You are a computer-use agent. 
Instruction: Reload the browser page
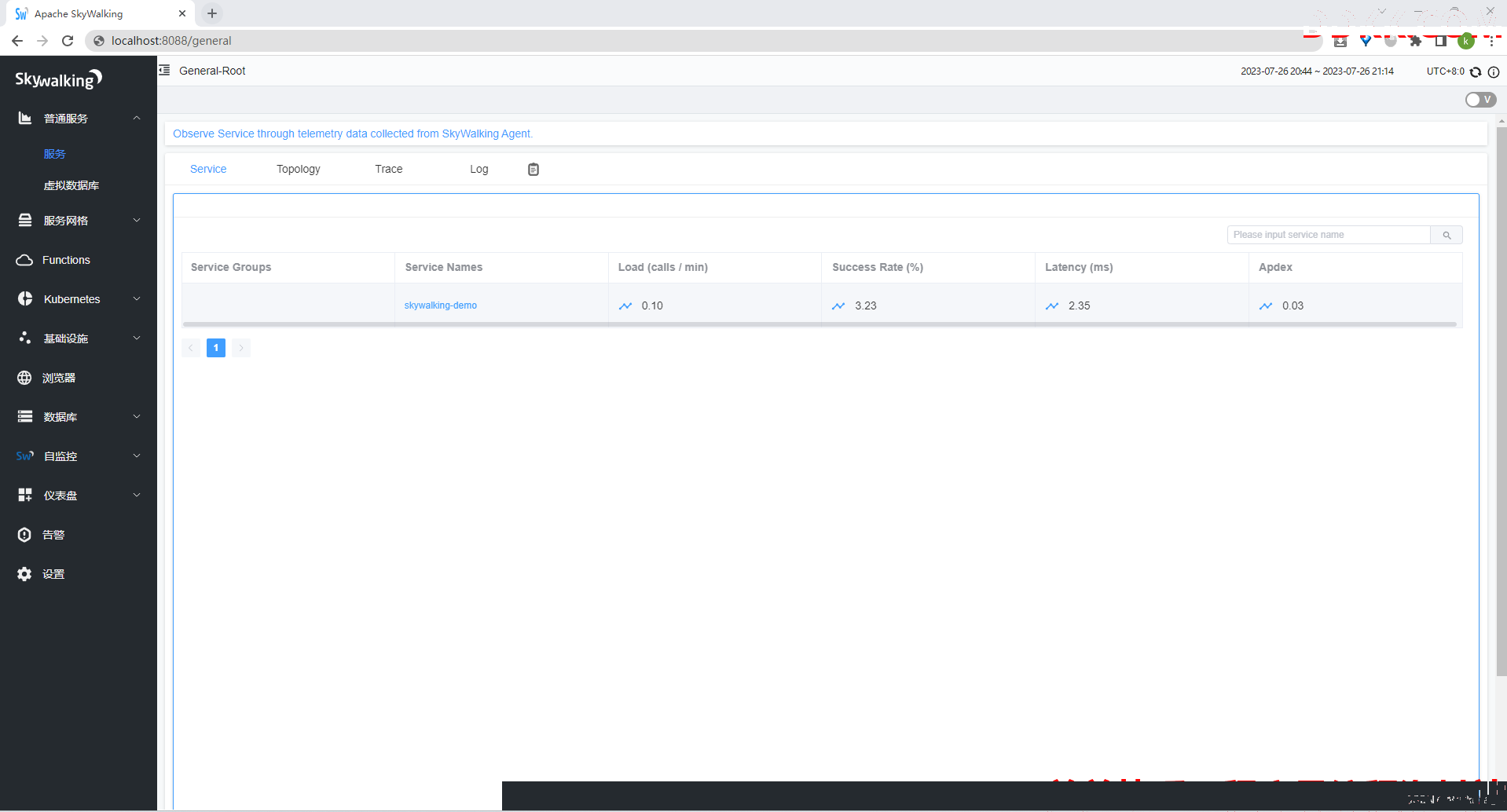(x=68, y=41)
